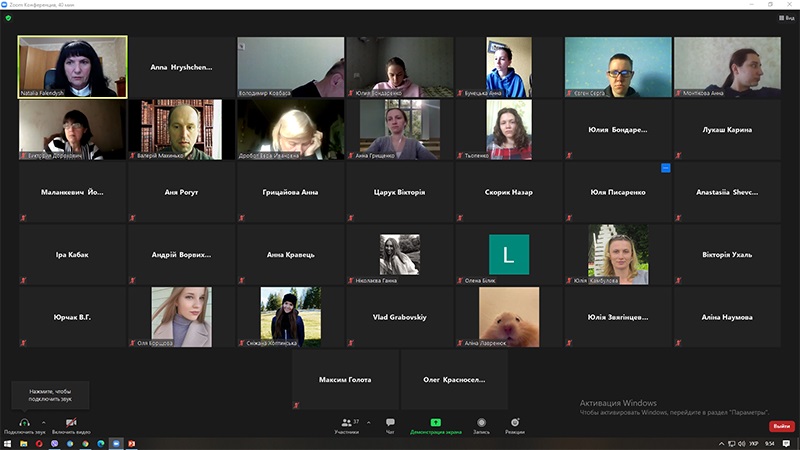The height and width of the screenshot is (450, 800).
Task: Open the Participants panel
Action: coord(346,423)
